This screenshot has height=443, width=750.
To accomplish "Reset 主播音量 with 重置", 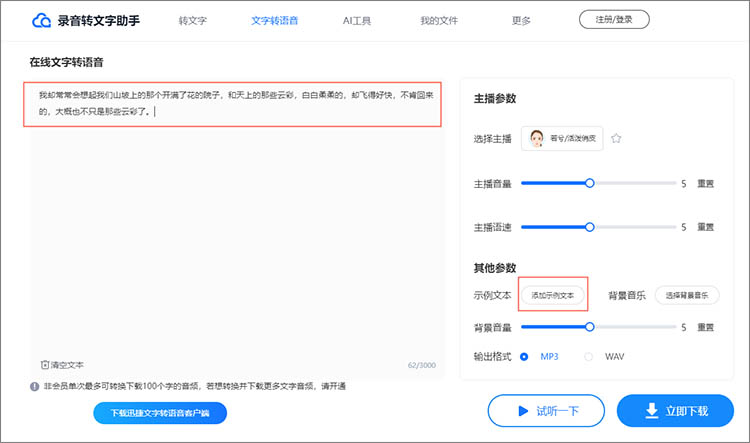I will click(706, 184).
